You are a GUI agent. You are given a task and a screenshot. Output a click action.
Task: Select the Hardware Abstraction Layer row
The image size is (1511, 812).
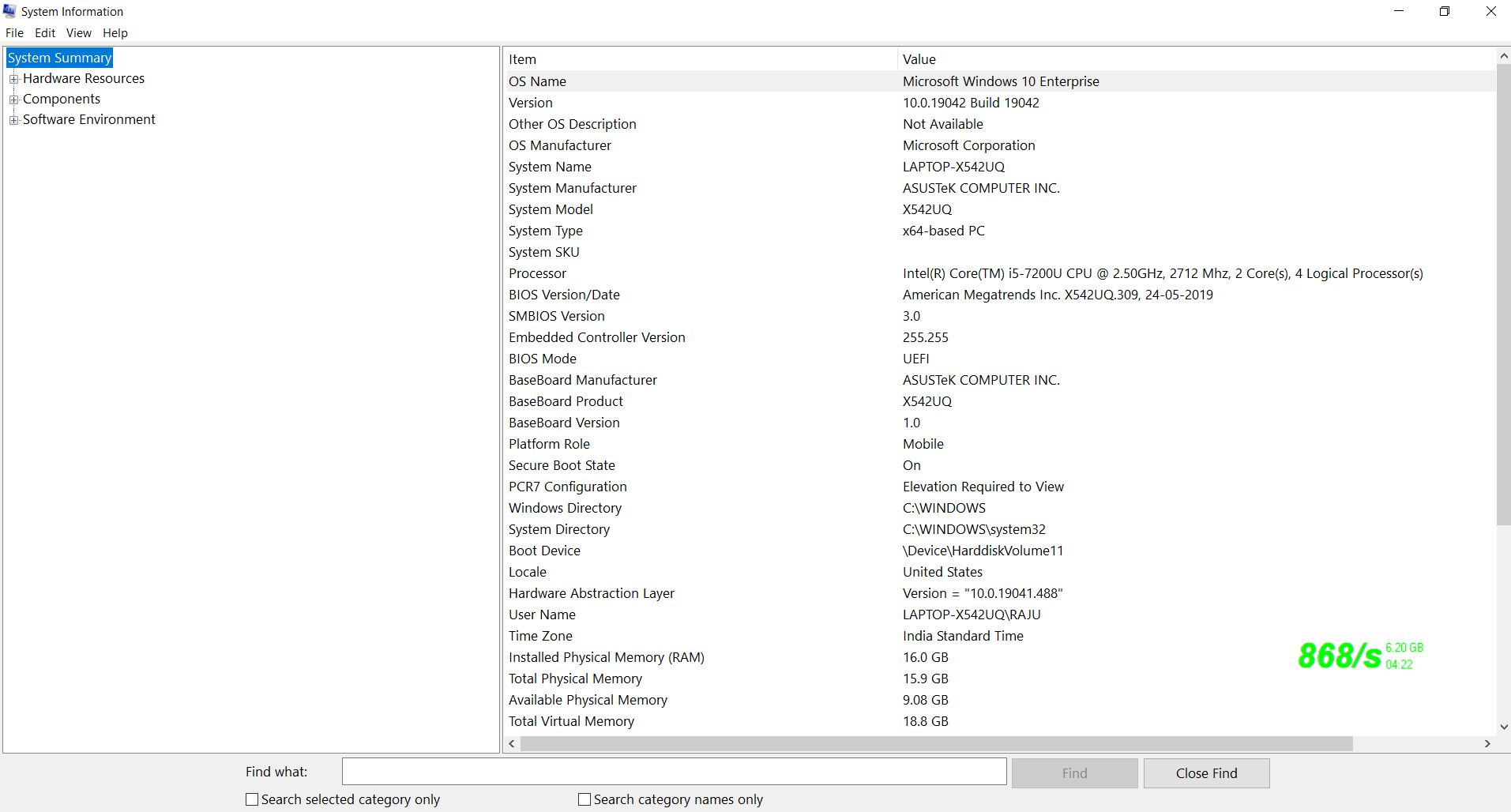(999, 593)
